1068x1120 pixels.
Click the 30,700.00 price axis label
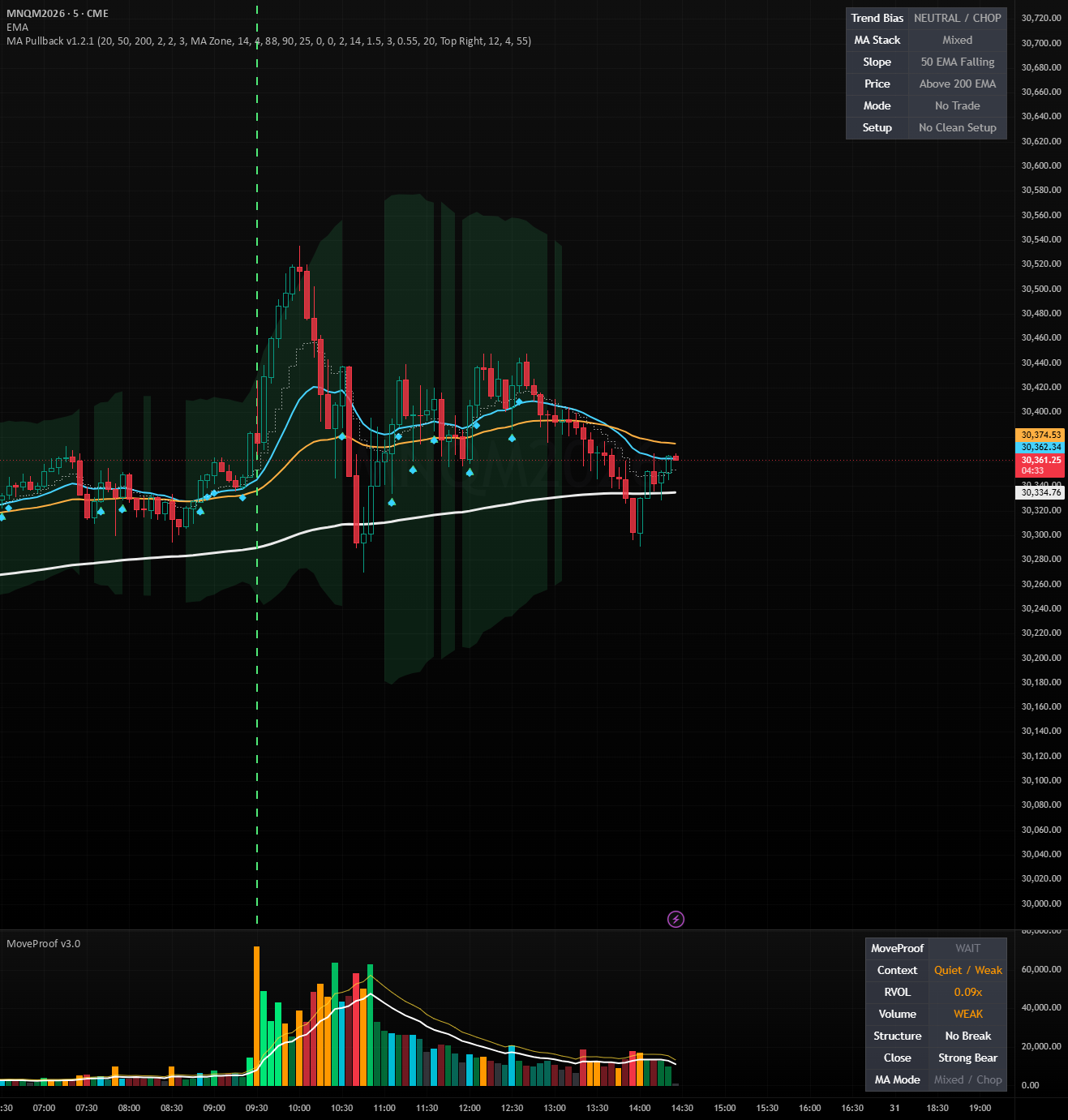point(1041,42)
